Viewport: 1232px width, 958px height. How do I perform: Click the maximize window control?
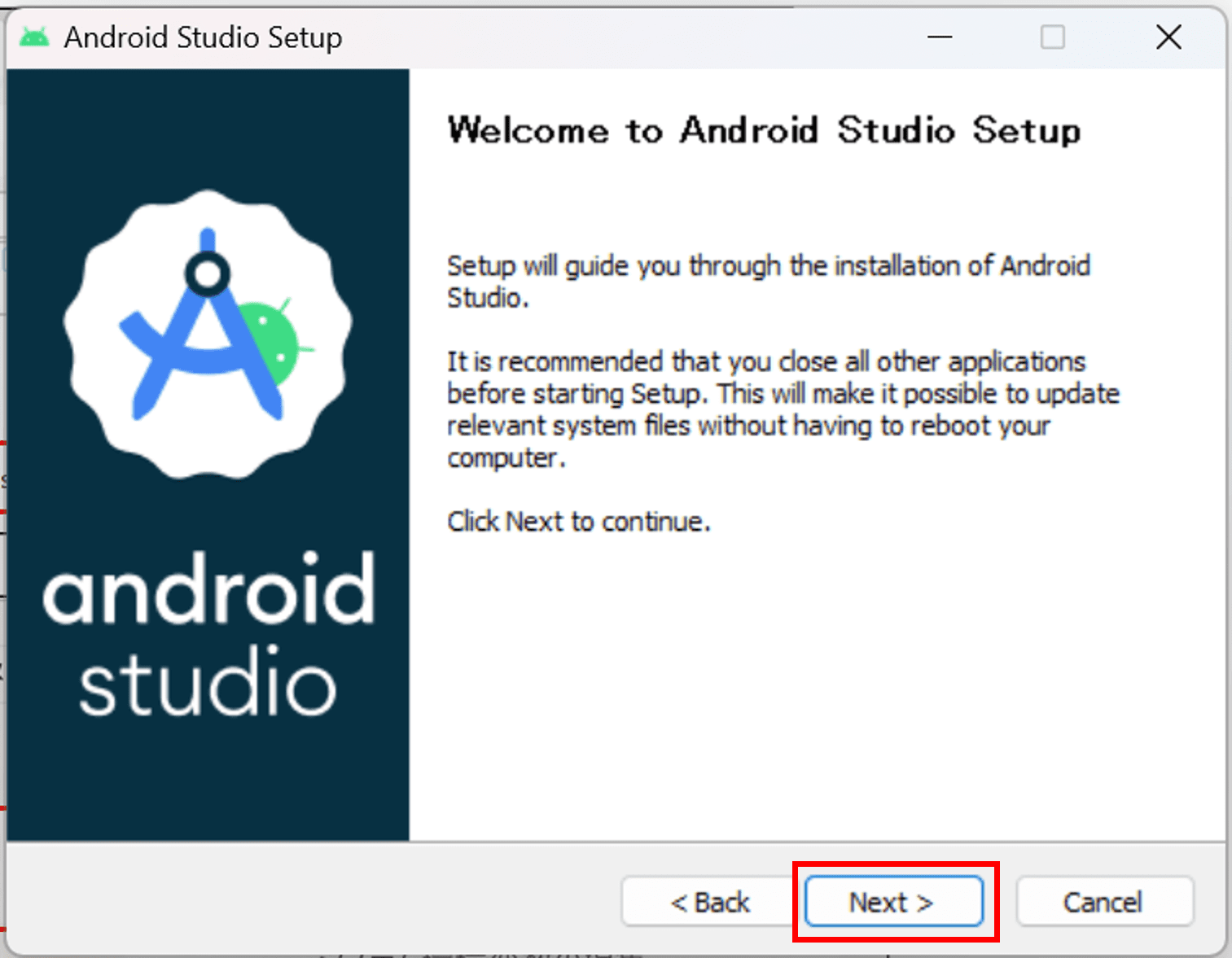[1053, 37]
